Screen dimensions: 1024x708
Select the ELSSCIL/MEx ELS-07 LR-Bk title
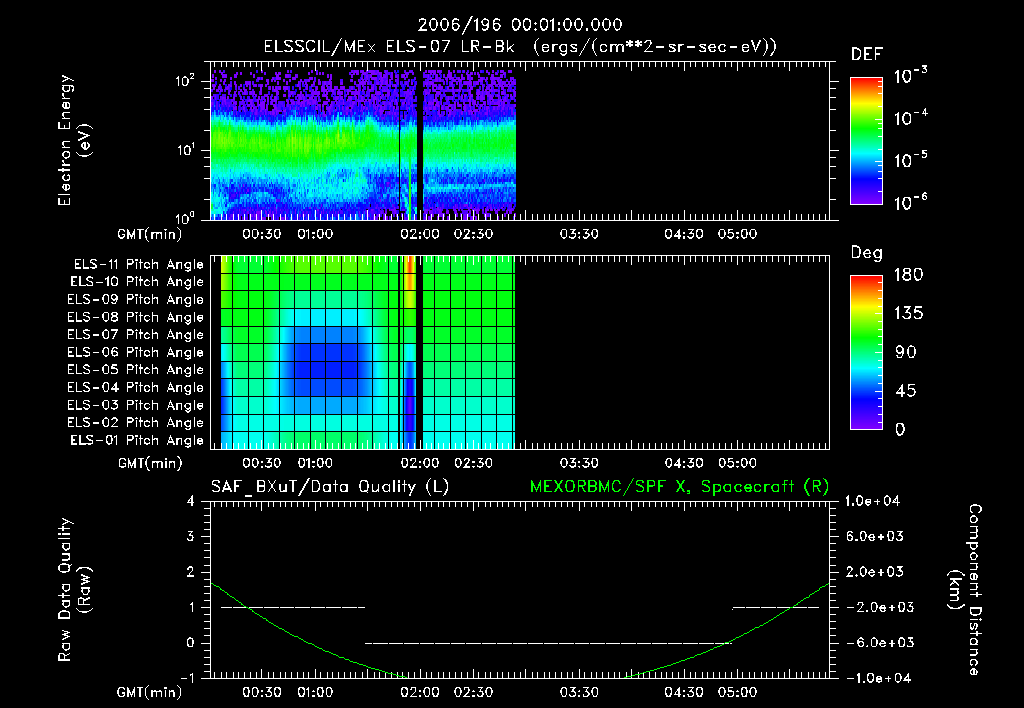tap(520, 47)
